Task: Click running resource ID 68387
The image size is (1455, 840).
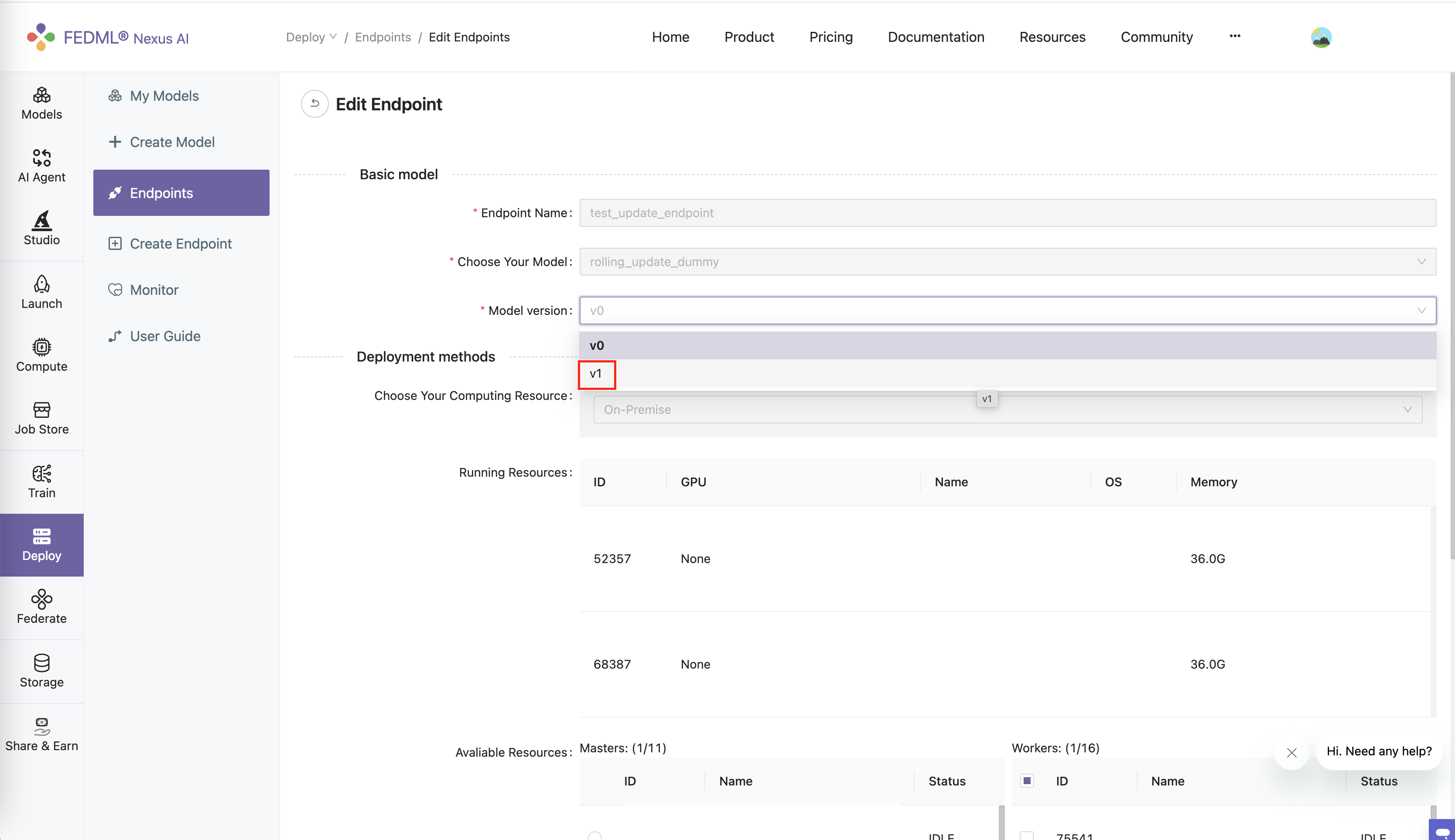Action: pyautogui.click(x=611, y=664)
